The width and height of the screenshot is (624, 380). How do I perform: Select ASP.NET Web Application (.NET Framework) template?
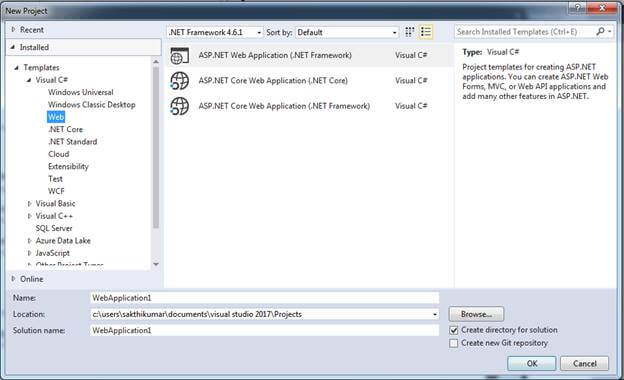tap(309, 55)
